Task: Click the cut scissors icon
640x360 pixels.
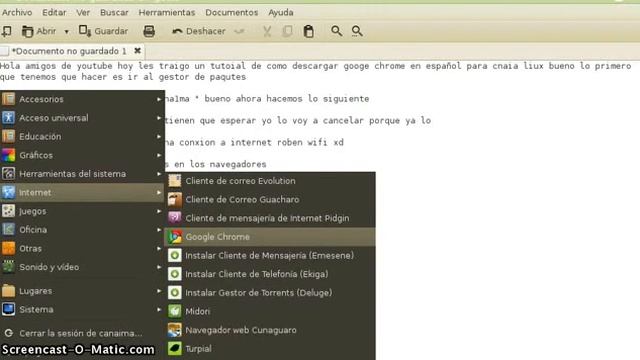Action: tap(267, 31)
